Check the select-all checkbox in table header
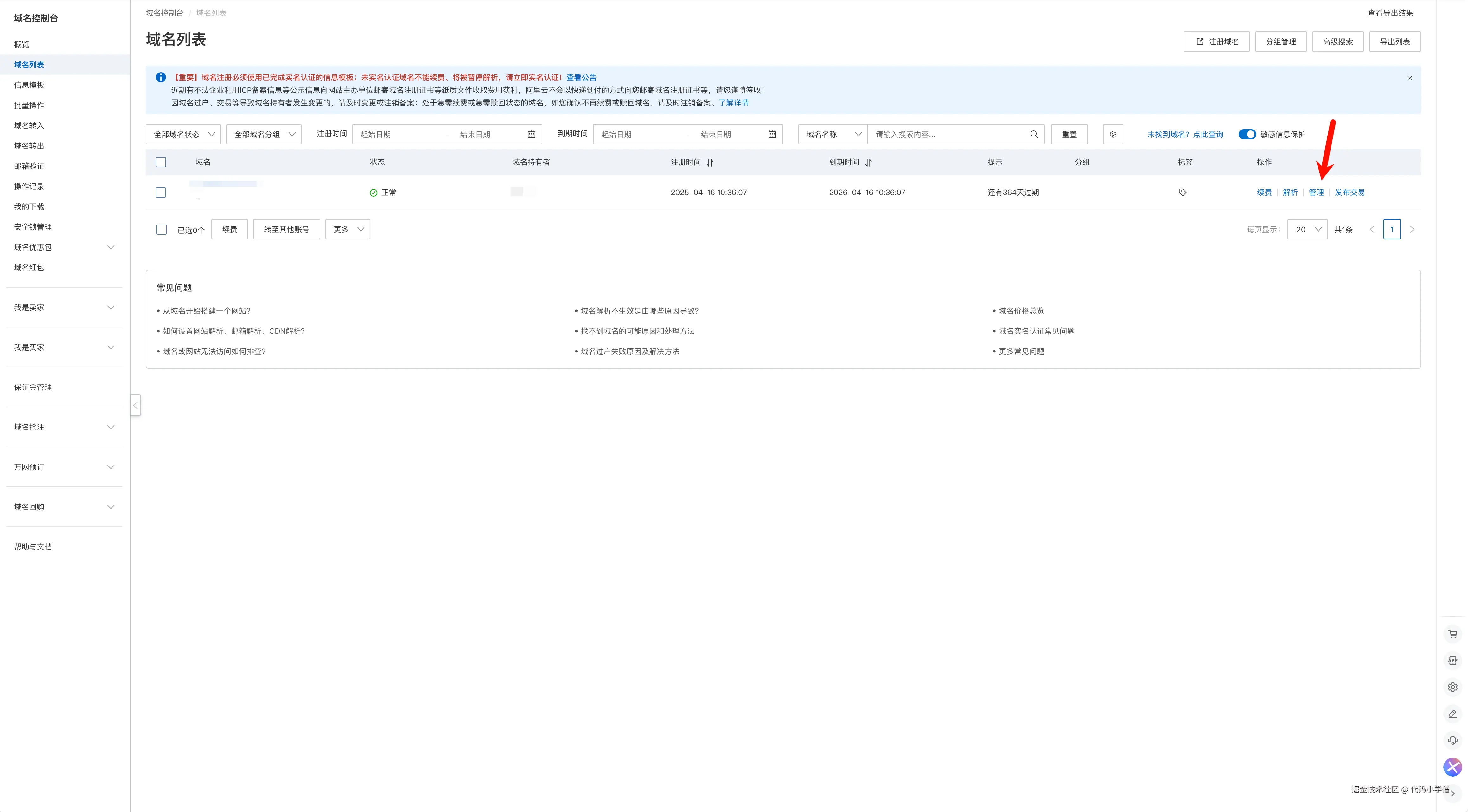 pos(161,162)
